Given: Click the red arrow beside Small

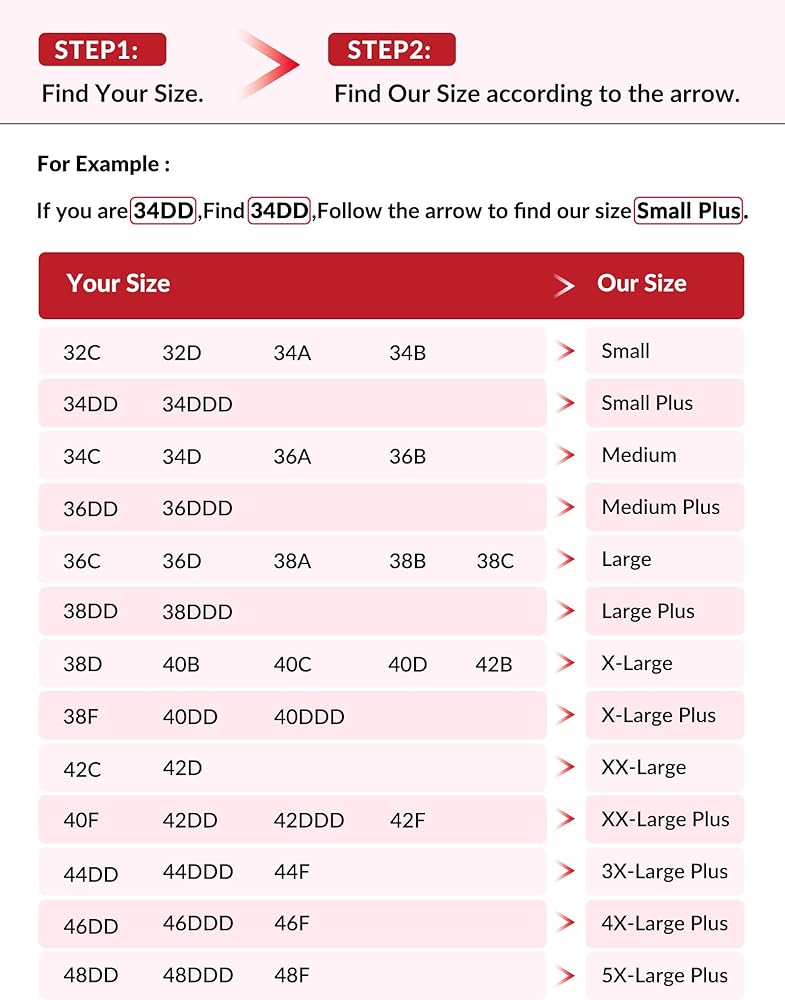Looking at the screenshot, I should click(x=566, y=351).
